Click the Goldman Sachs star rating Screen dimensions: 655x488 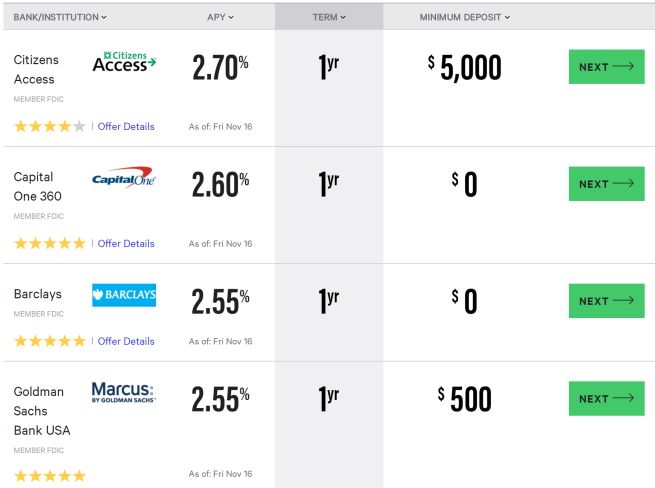[50, 475]
